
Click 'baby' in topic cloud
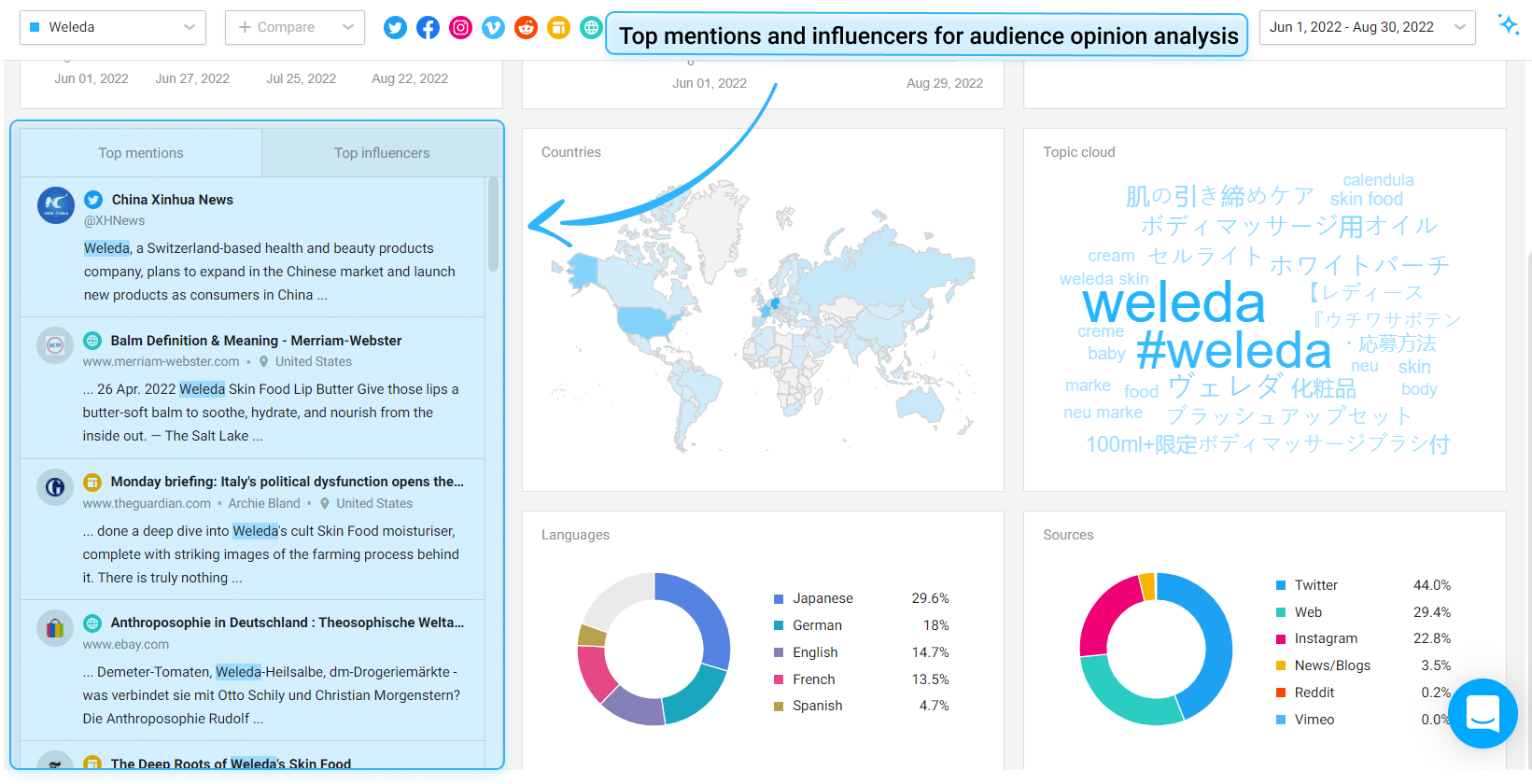[x=1106, y=354]
